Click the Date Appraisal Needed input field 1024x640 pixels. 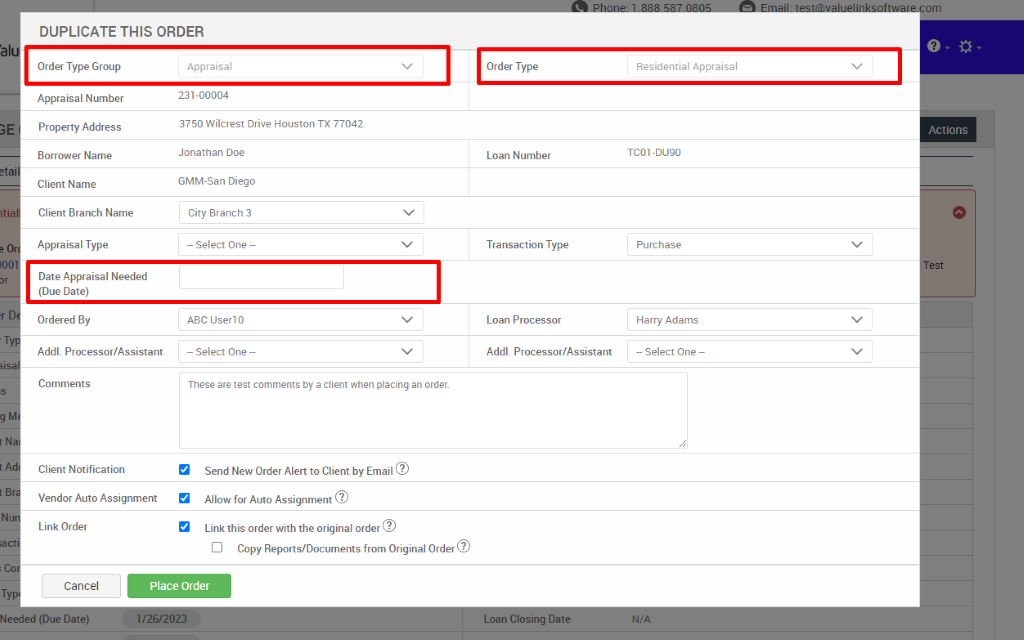click(261, 277)
